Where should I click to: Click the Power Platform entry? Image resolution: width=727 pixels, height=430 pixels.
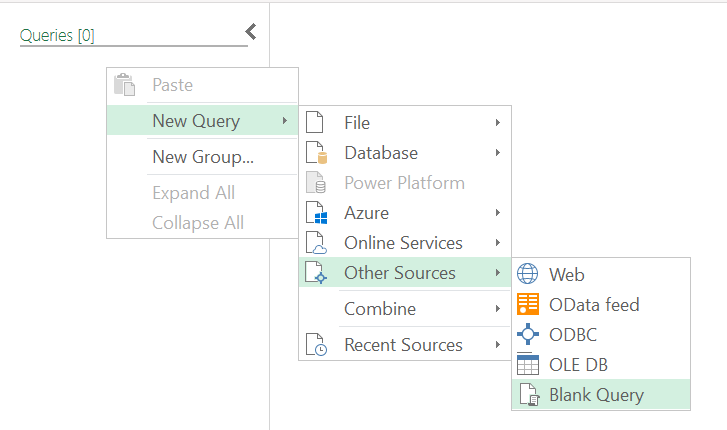[405, 183]
